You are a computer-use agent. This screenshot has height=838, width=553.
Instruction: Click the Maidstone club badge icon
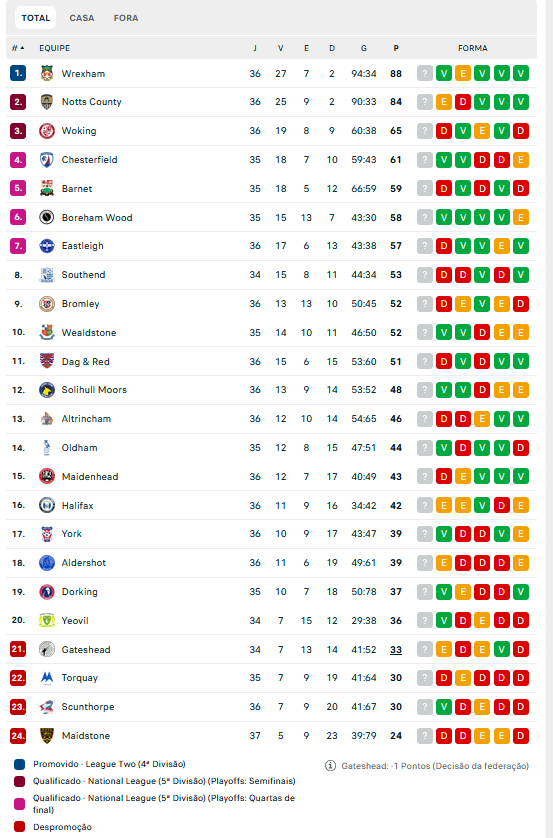[47, 735]
